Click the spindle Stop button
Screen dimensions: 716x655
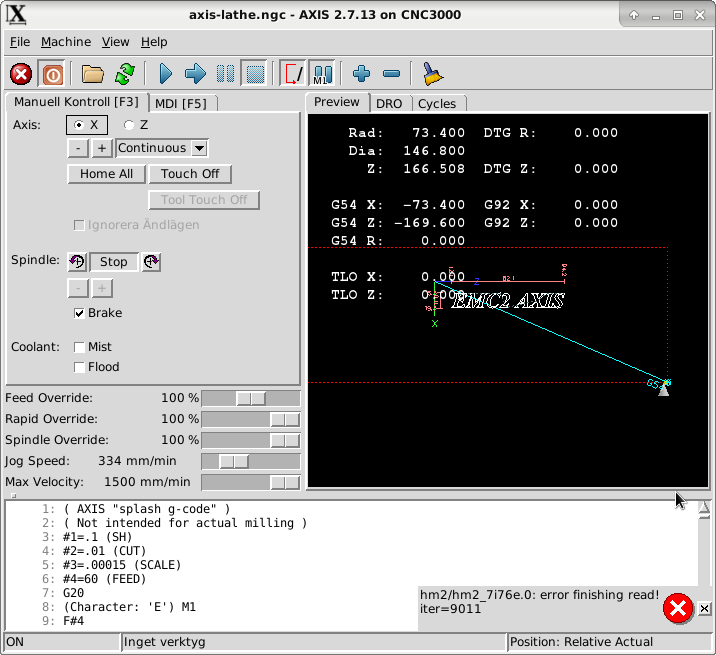click(x=114, y=262)
